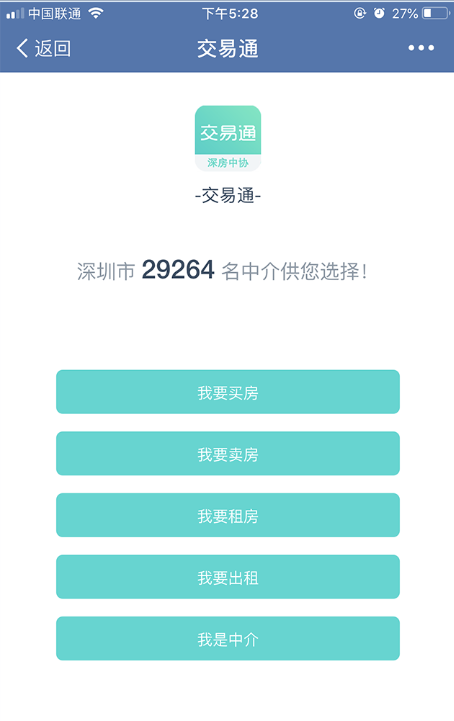The width and height of the screenshot is (454, 721).
Task: Click the 我要买房 button
Action: 228,392
